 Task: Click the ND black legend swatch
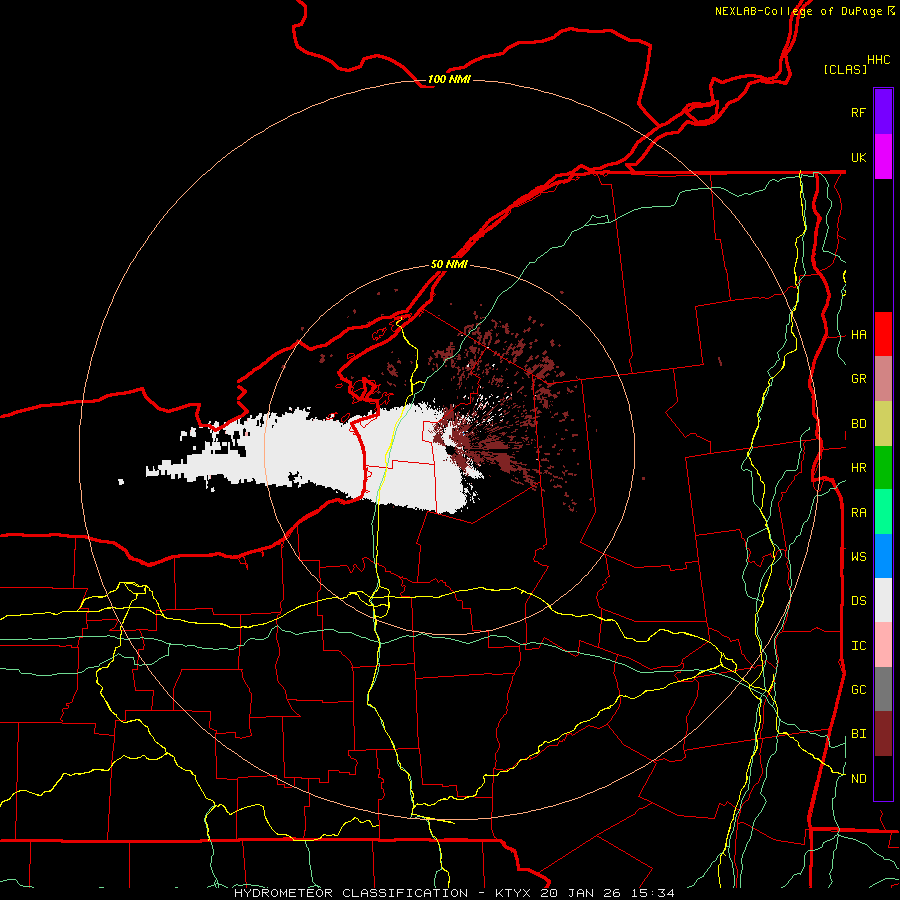[x=883, y=778]
